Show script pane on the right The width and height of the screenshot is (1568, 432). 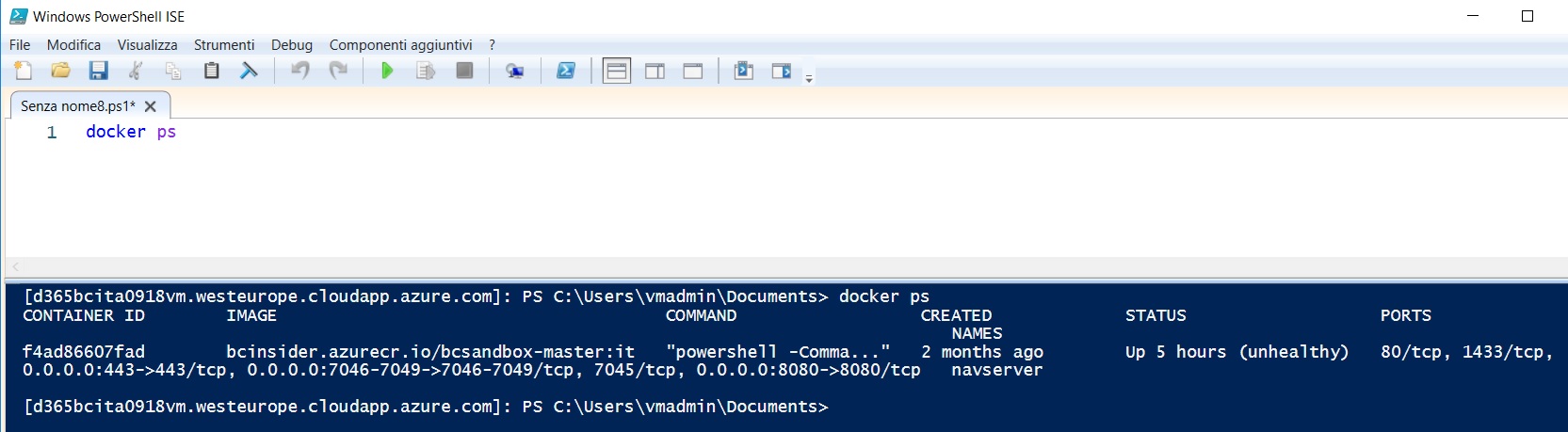[x=655, y=71]
